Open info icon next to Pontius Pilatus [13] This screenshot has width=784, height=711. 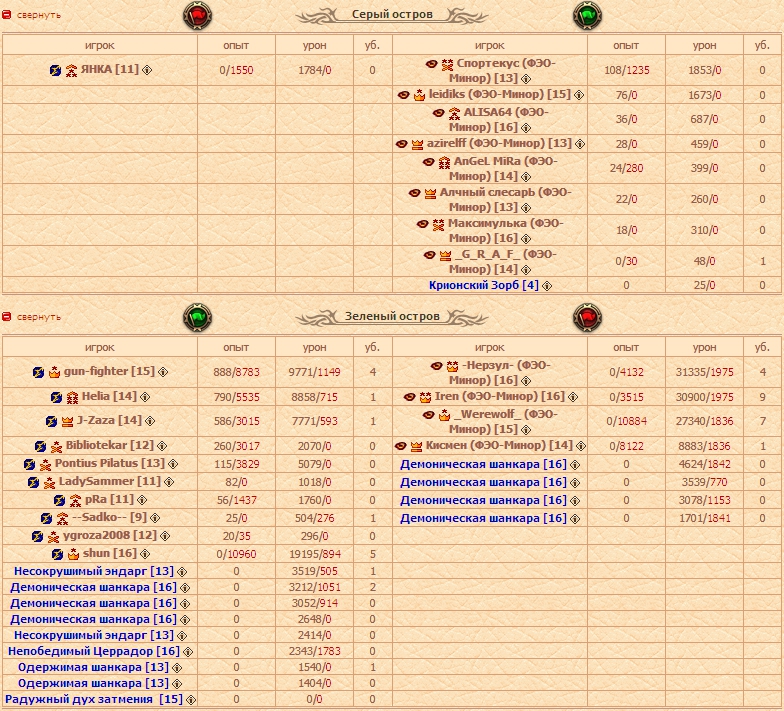173,464
